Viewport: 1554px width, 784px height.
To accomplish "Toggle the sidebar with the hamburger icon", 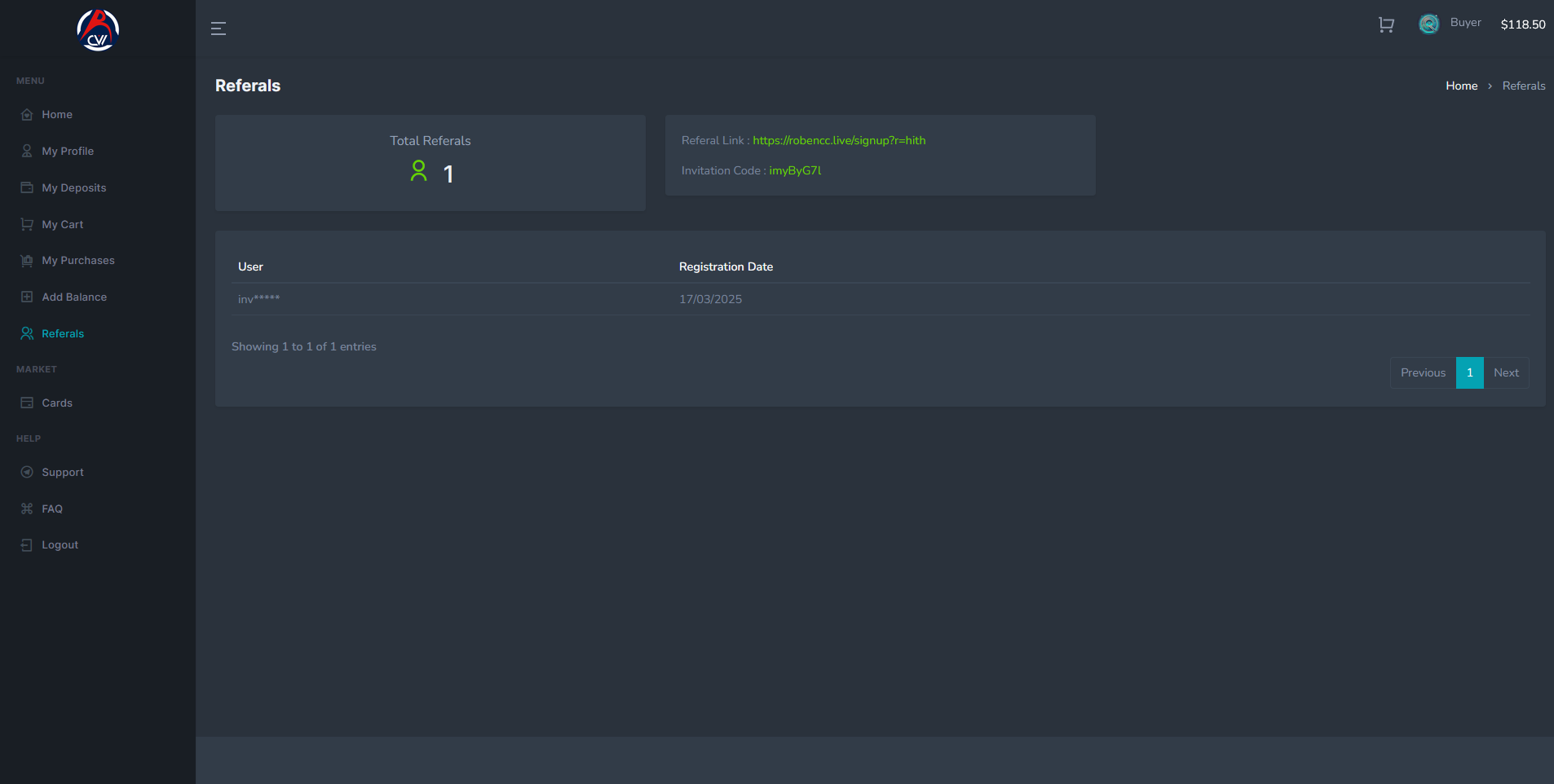I will coord(219,29).
